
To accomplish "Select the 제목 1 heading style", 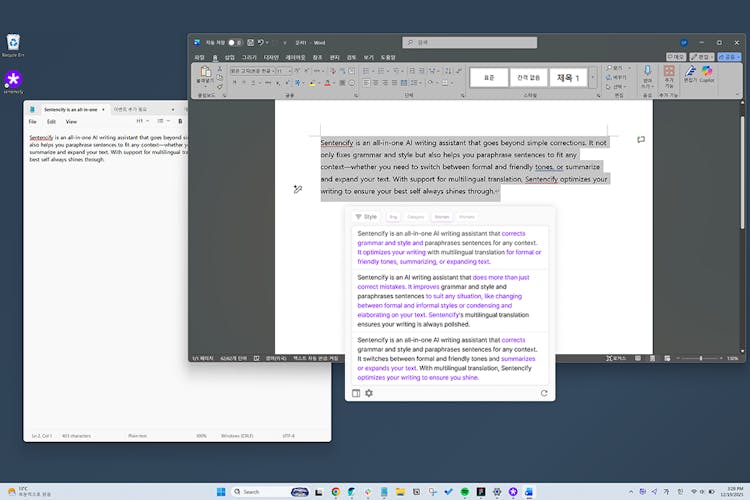I will (x=566, y=77).
